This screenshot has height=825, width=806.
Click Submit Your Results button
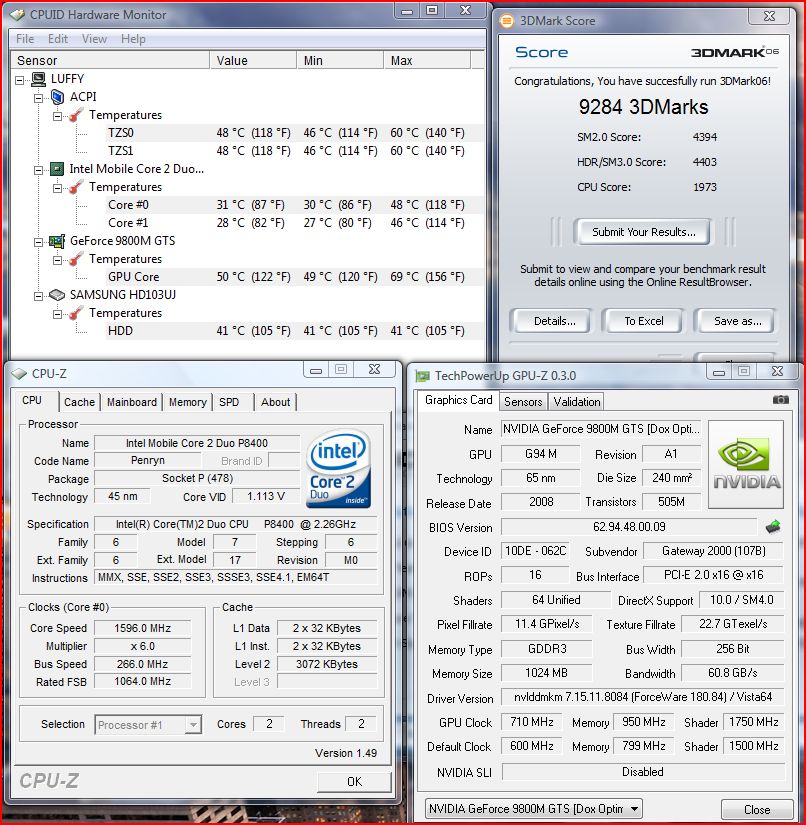[x=643, y=232]
